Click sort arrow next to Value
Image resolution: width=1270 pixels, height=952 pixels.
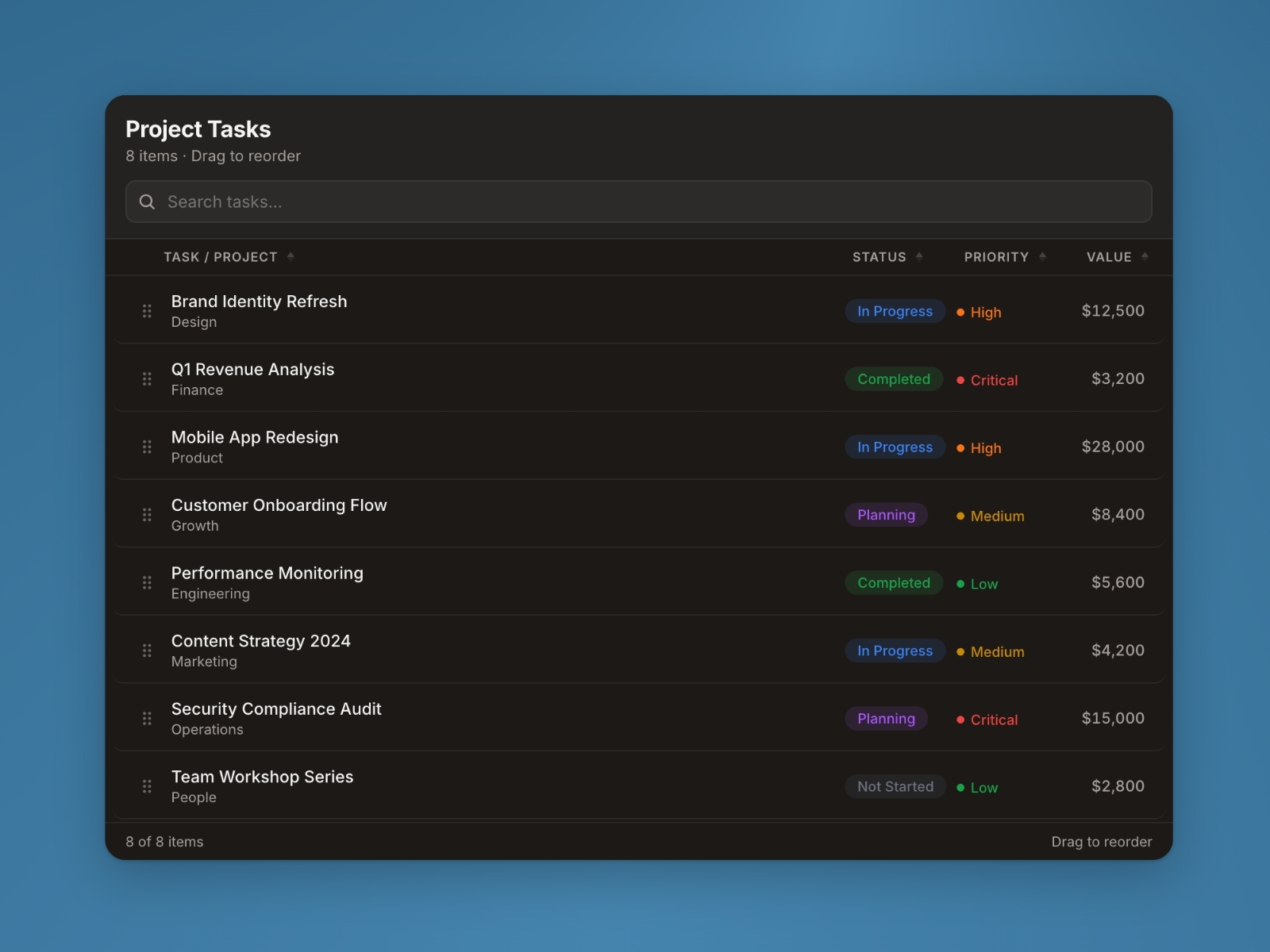pyautogui.click(x=1145, y=256)
